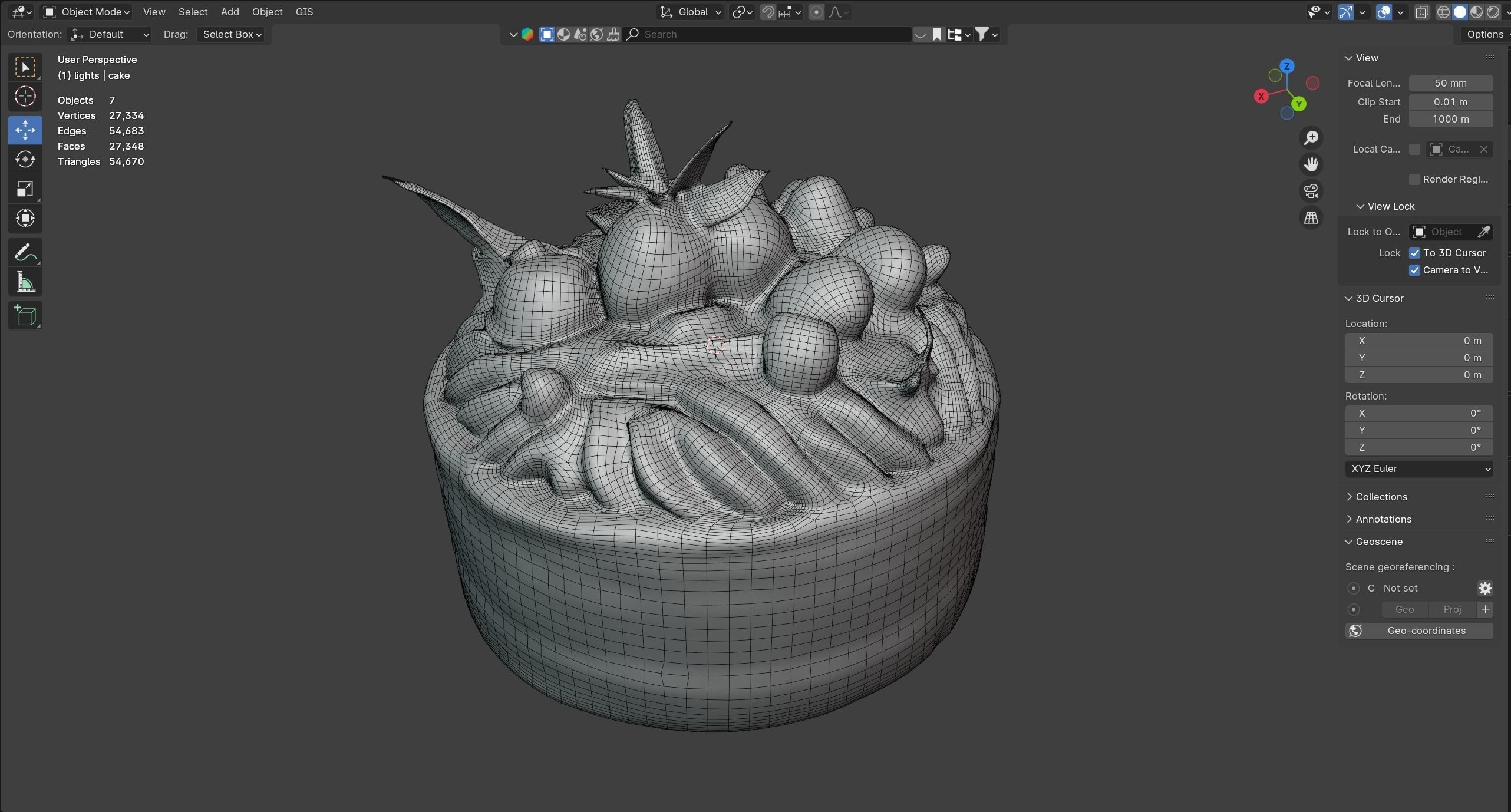Image resolution: width=1511 pixels, height=812 pixels.
Task: Select the Rotate tool
Action: point(25,159)
